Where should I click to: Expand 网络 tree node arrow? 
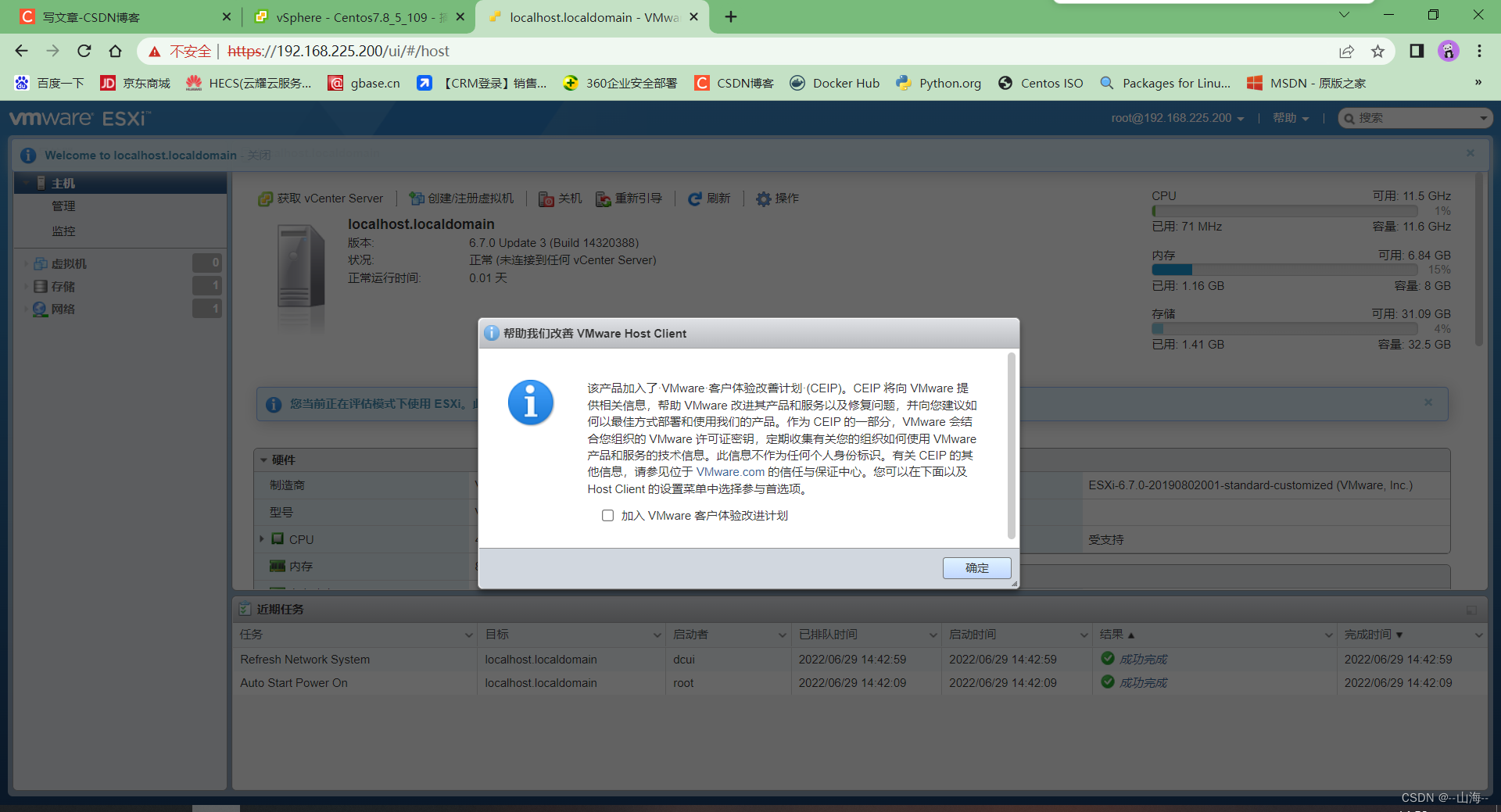pos(26,309)
